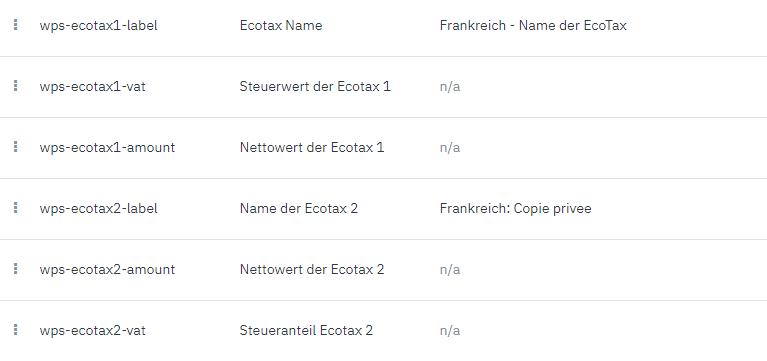Open the wps-ecotax2-vat attribute

pyautogui.click(x=92, y=331)
